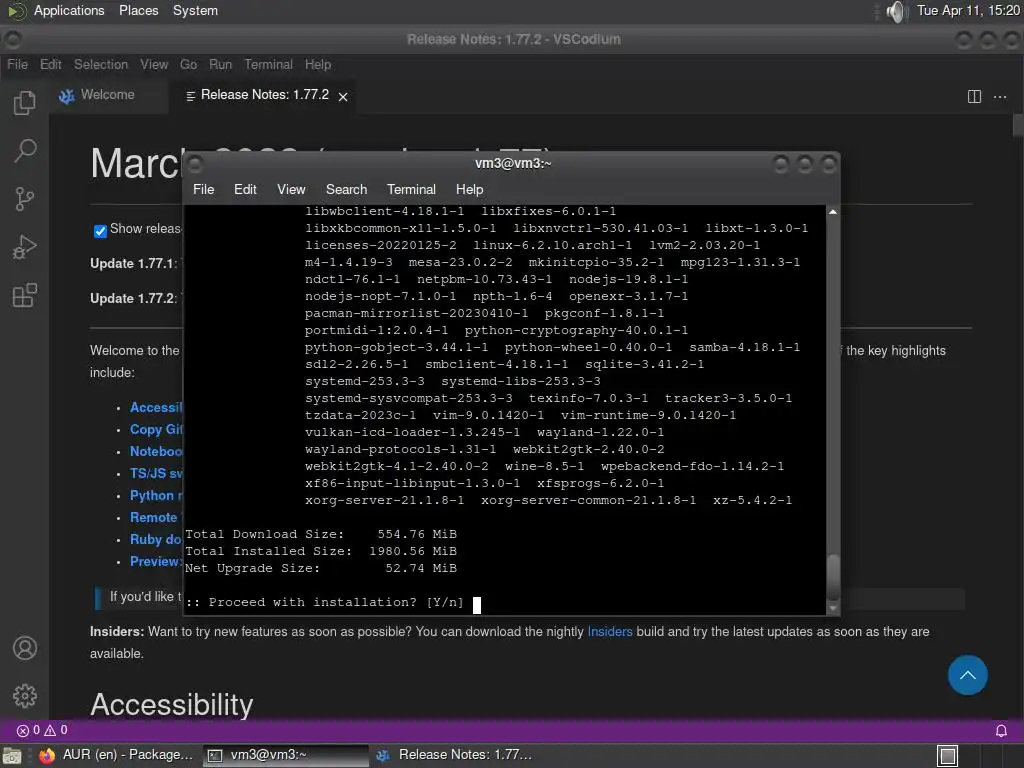Click terminal scrollbar up arrow
The height and width of the screenshot is (768, 1024).
(833, 212)
